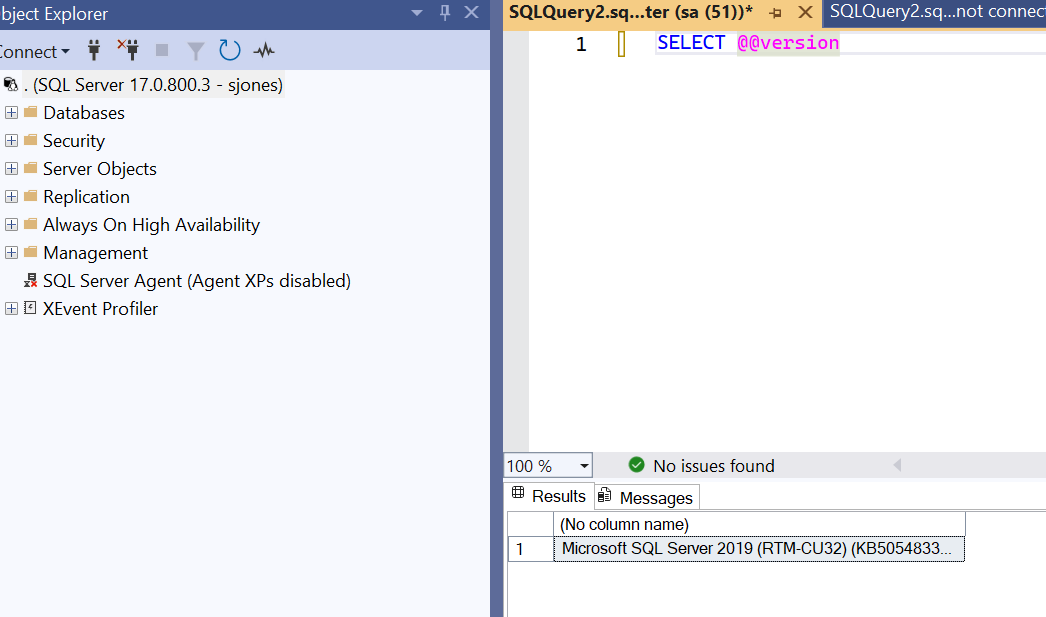Open the 100 % zoom level dropdown
This screenshot has width=1046, height=617.
tap(584, 466)
